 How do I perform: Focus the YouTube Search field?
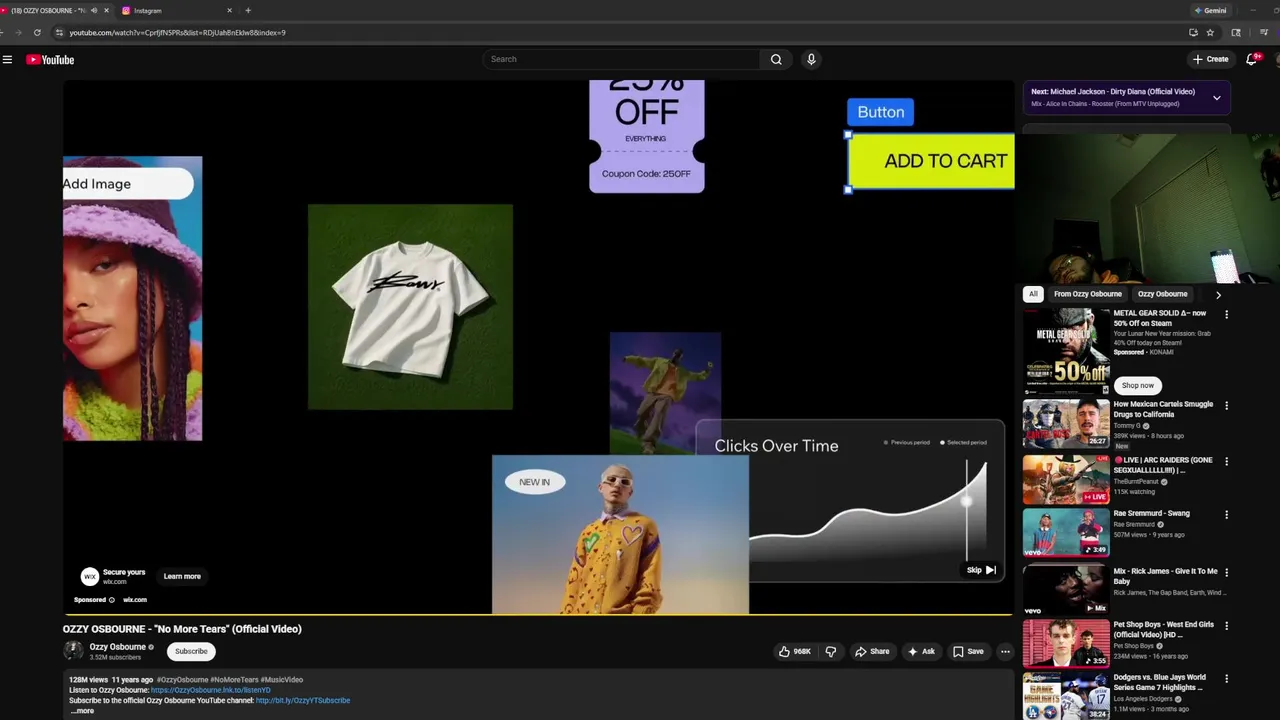(x=622, y=59)
